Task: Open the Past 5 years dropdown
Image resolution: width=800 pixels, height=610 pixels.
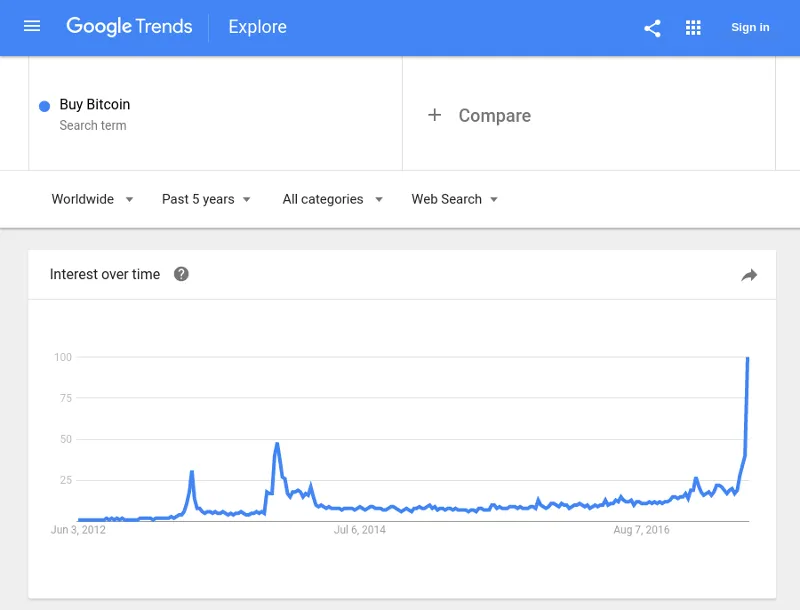Action: tap(206, 199)
